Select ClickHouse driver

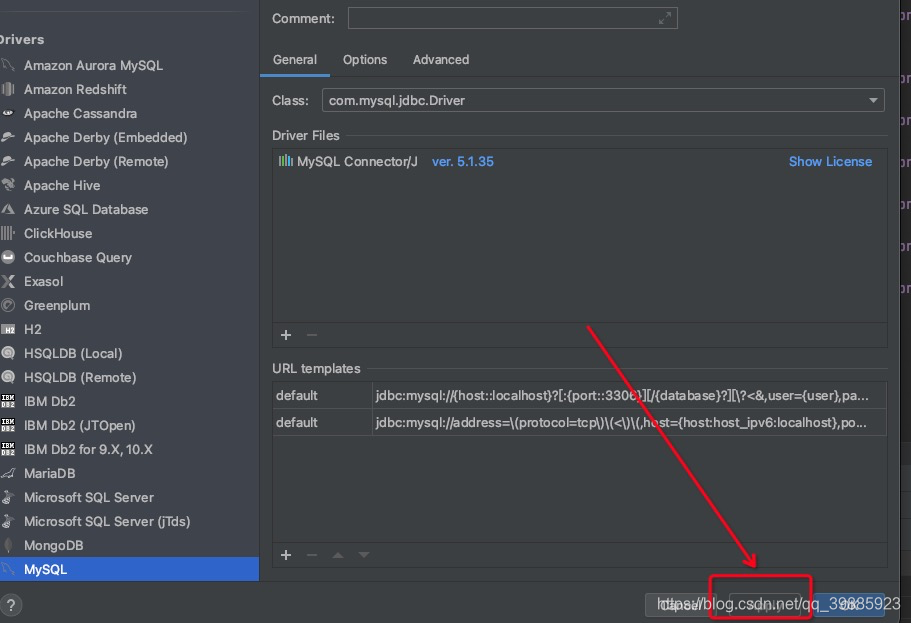click(x=129, y=234)
